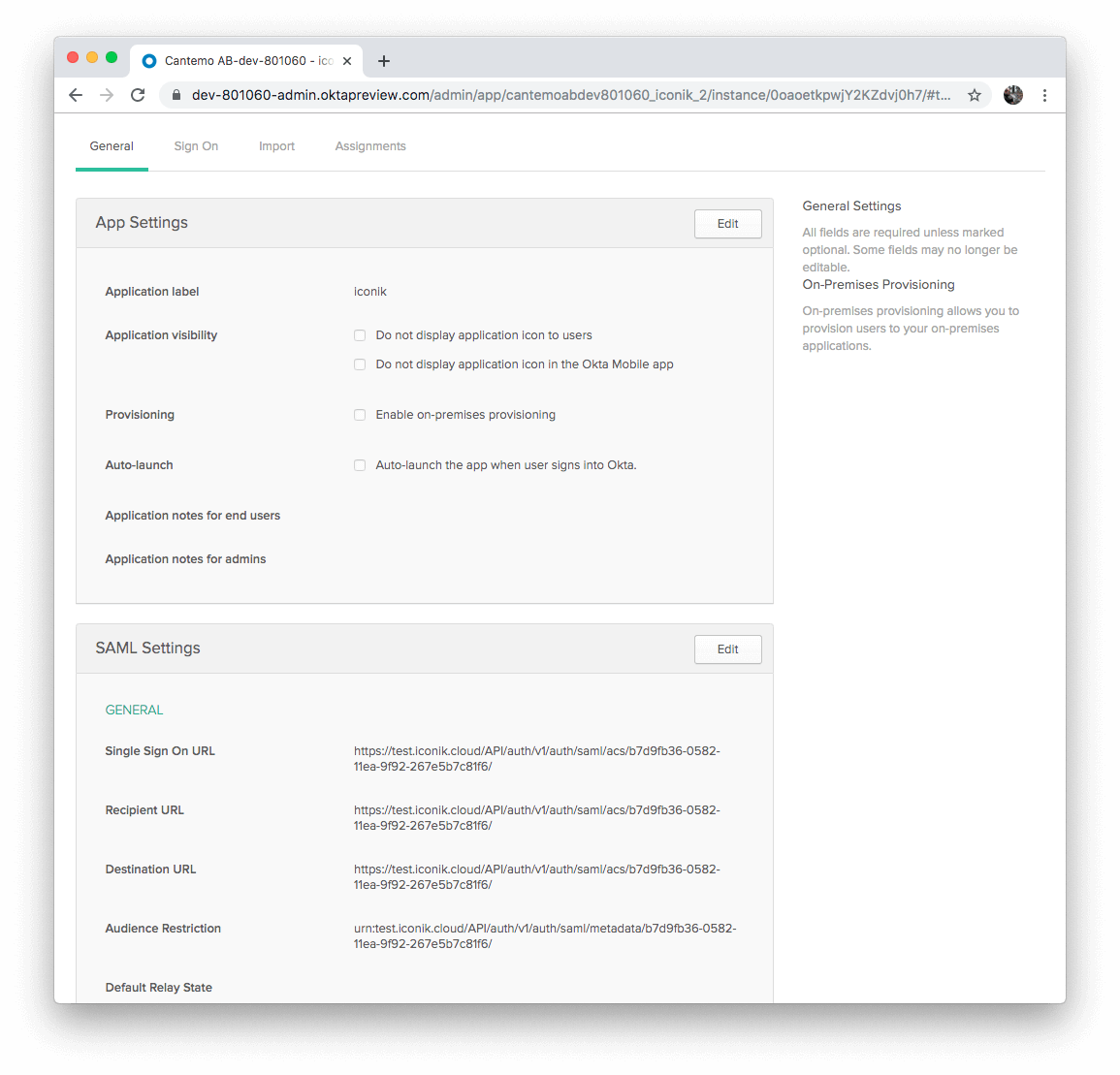This screenshot has width=1120, height=1075.
Task: Switch to the Sign On tab
Action: [196, 146]
